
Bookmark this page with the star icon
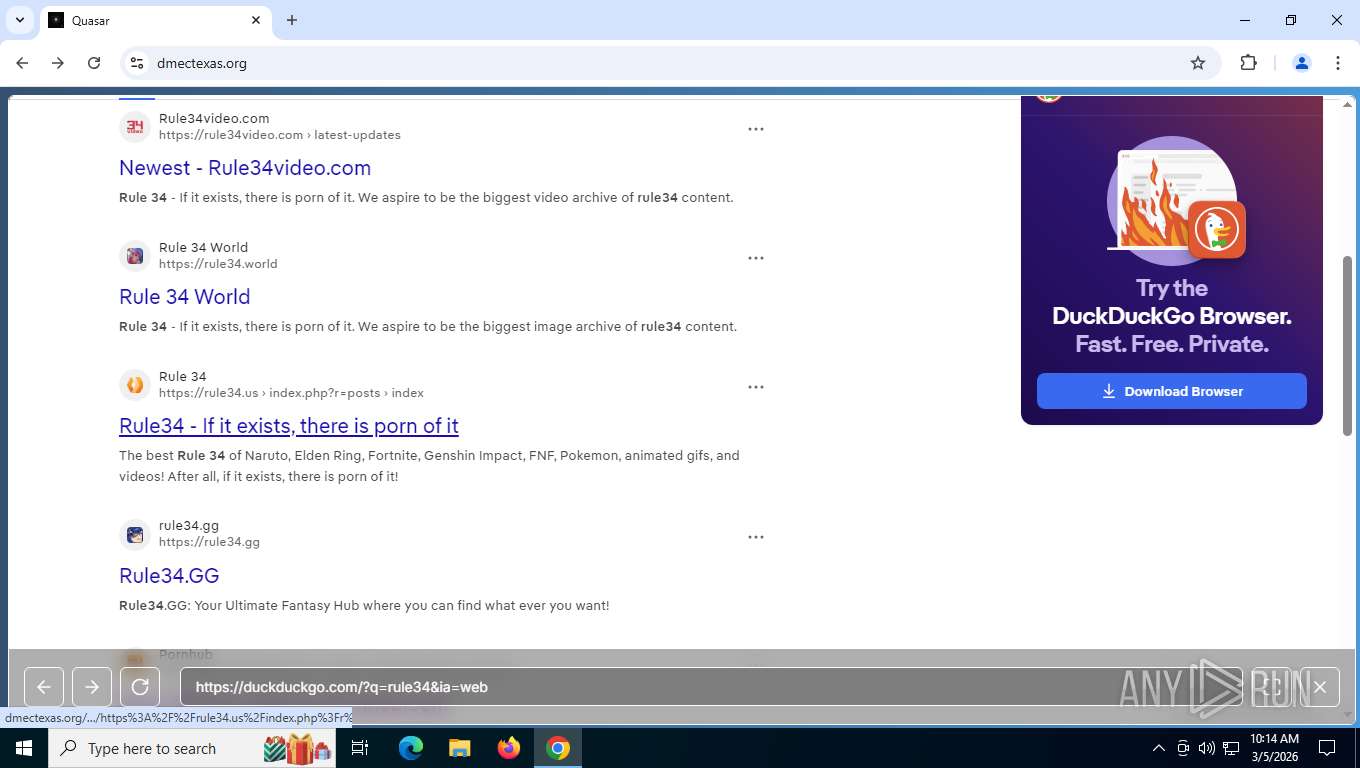click(1198, 63)
